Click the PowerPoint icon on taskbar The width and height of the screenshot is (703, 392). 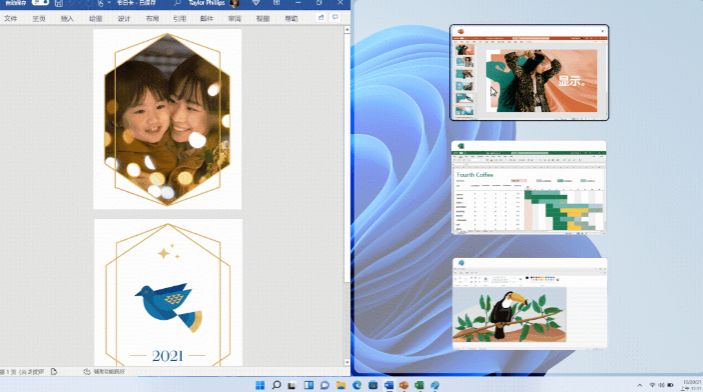[x=404, y=385]
